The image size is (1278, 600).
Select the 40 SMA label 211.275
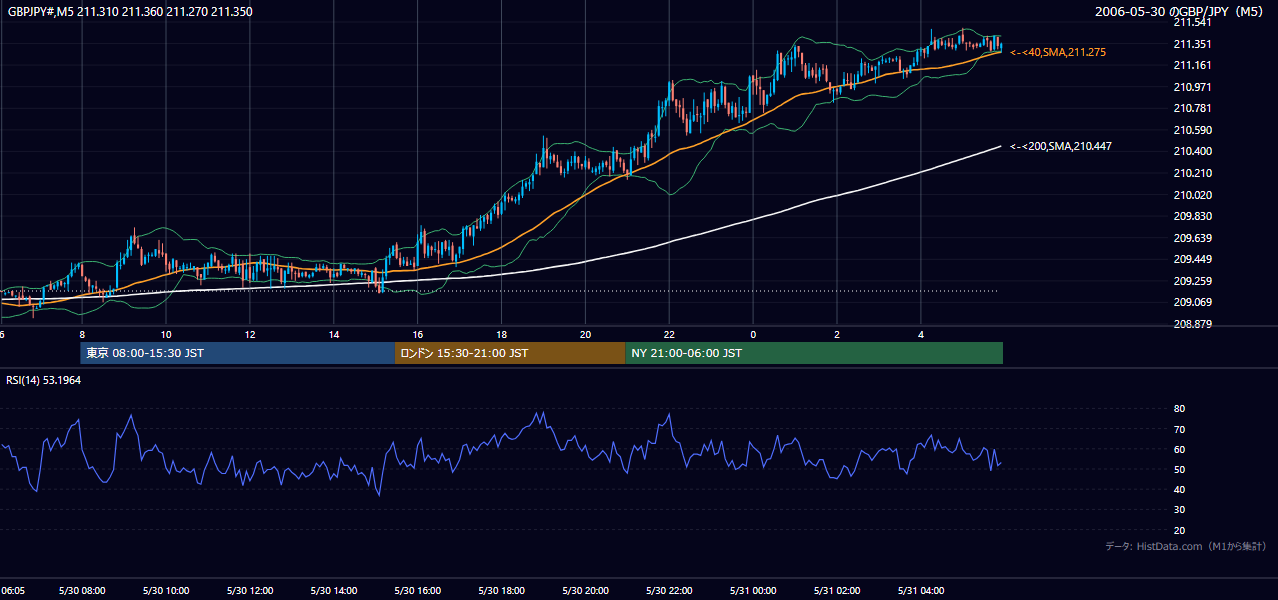[x=1058, y=52]
